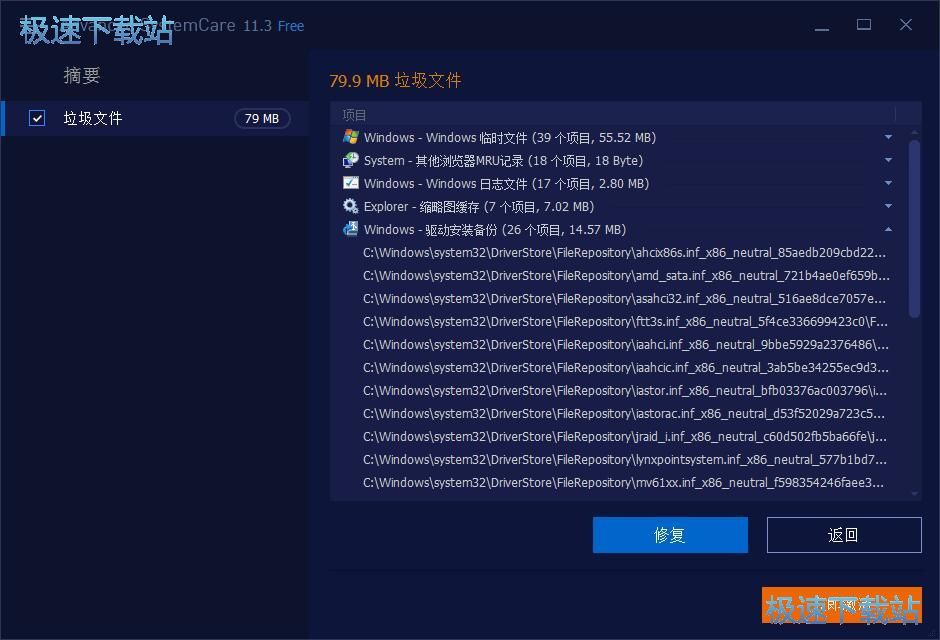Expand the 其他浏览器MRU记录 group arrow
Screen dimensions: 940x640
[888, 160]
